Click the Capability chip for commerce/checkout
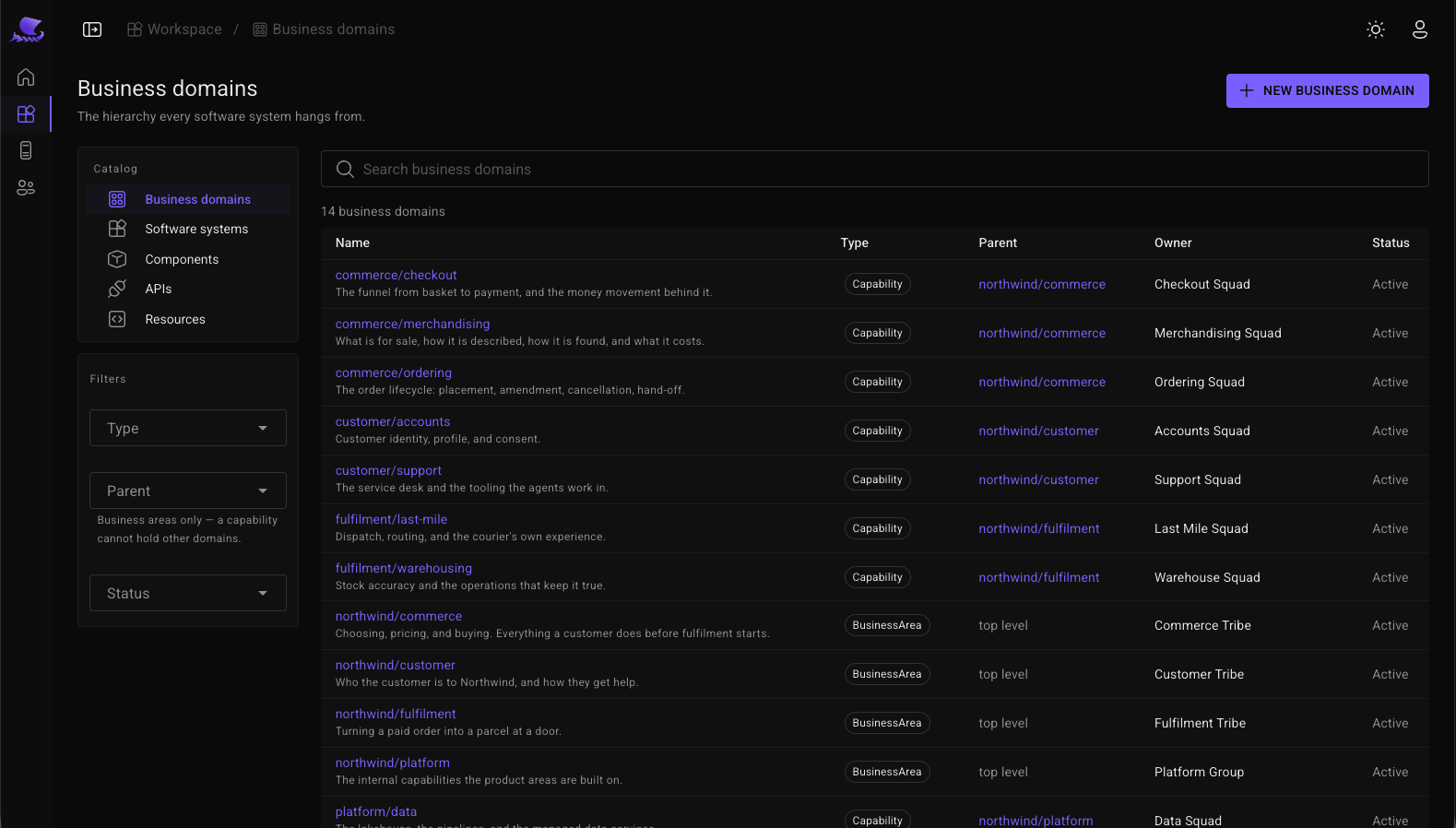Image resolution: width=1456 pixels, height=828 pixels. pos(878,284)
